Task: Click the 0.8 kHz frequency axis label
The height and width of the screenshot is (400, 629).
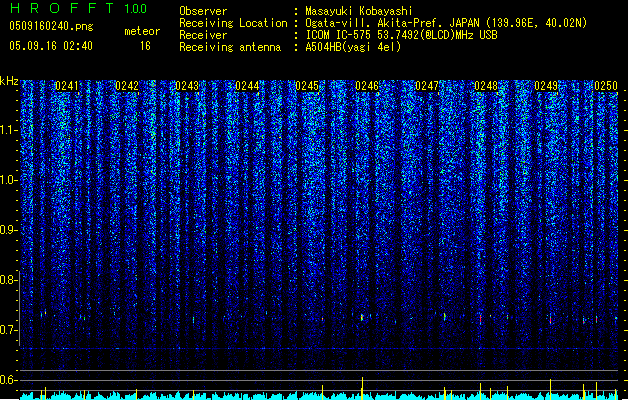Action: 9,280
